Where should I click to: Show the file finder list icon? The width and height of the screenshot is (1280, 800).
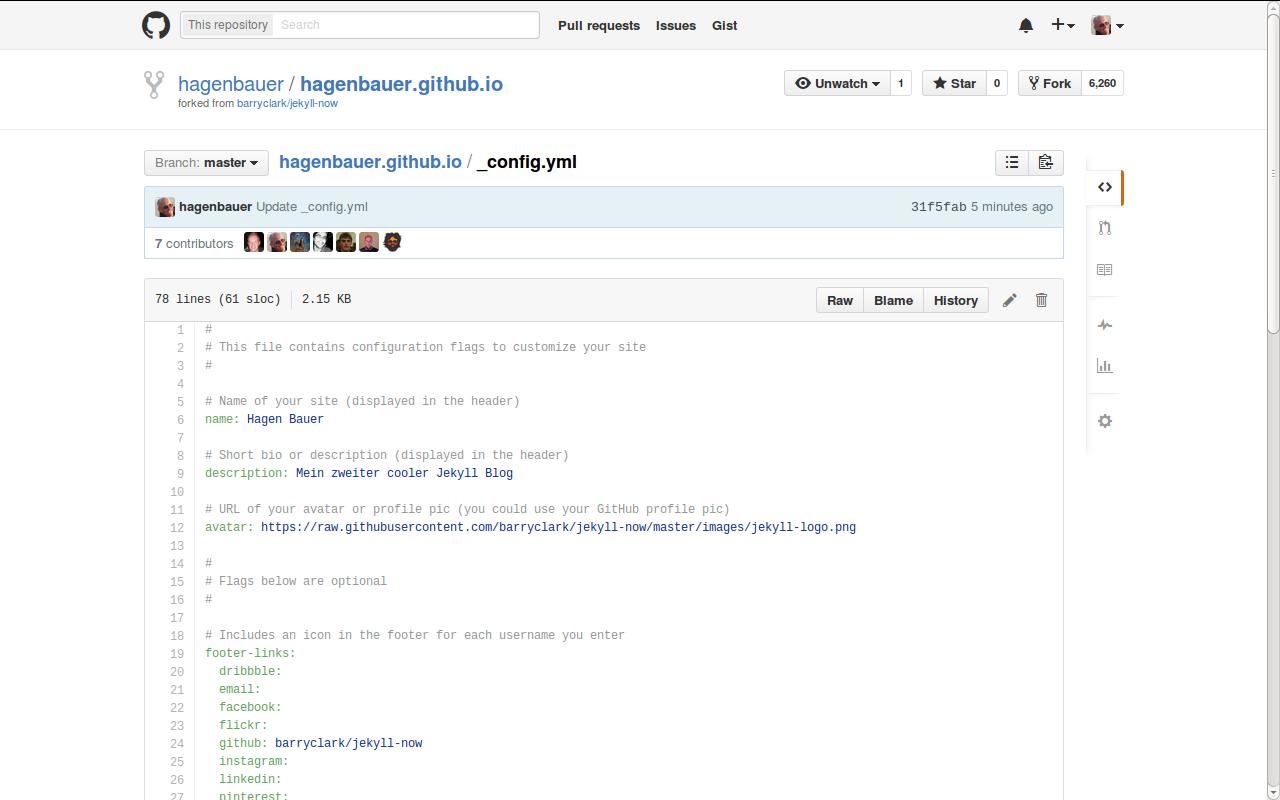pos(1011,161)
